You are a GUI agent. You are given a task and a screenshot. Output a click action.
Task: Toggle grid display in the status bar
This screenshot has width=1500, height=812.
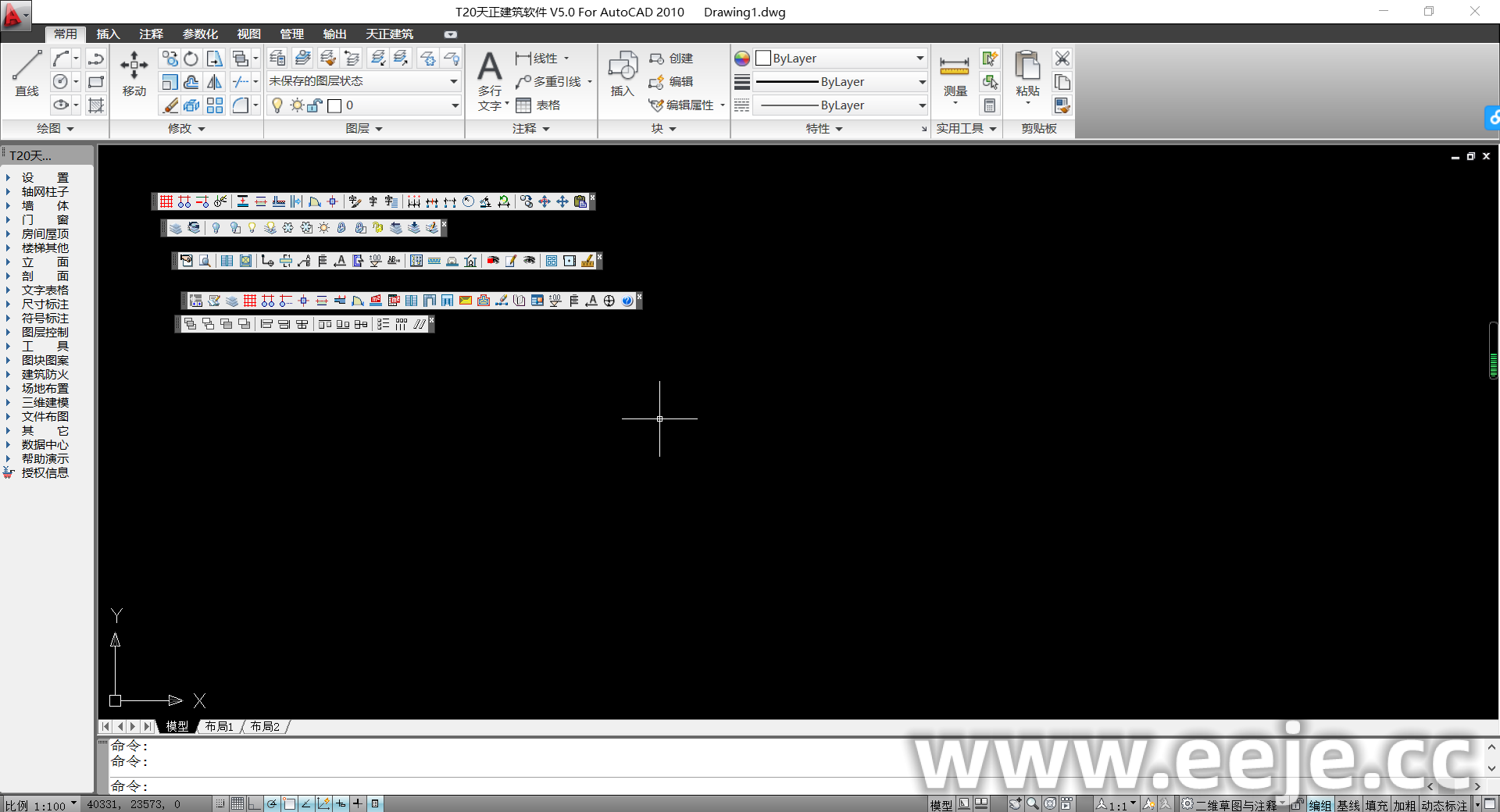tap(237, 803)
